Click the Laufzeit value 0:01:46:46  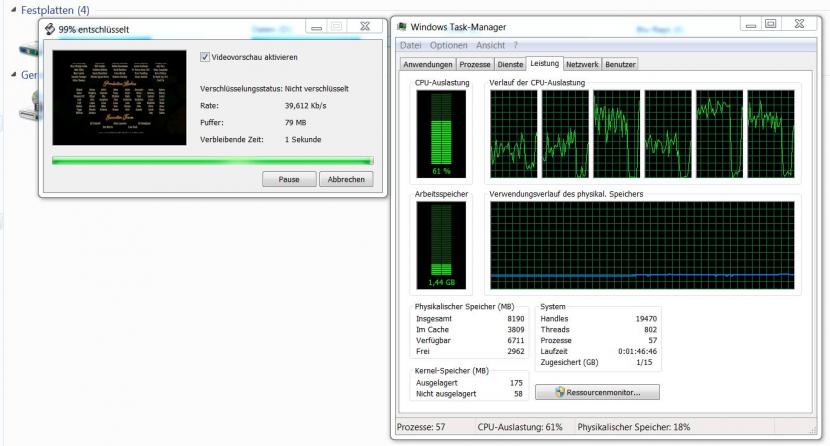pyautogui.click(x=637, y=351)
